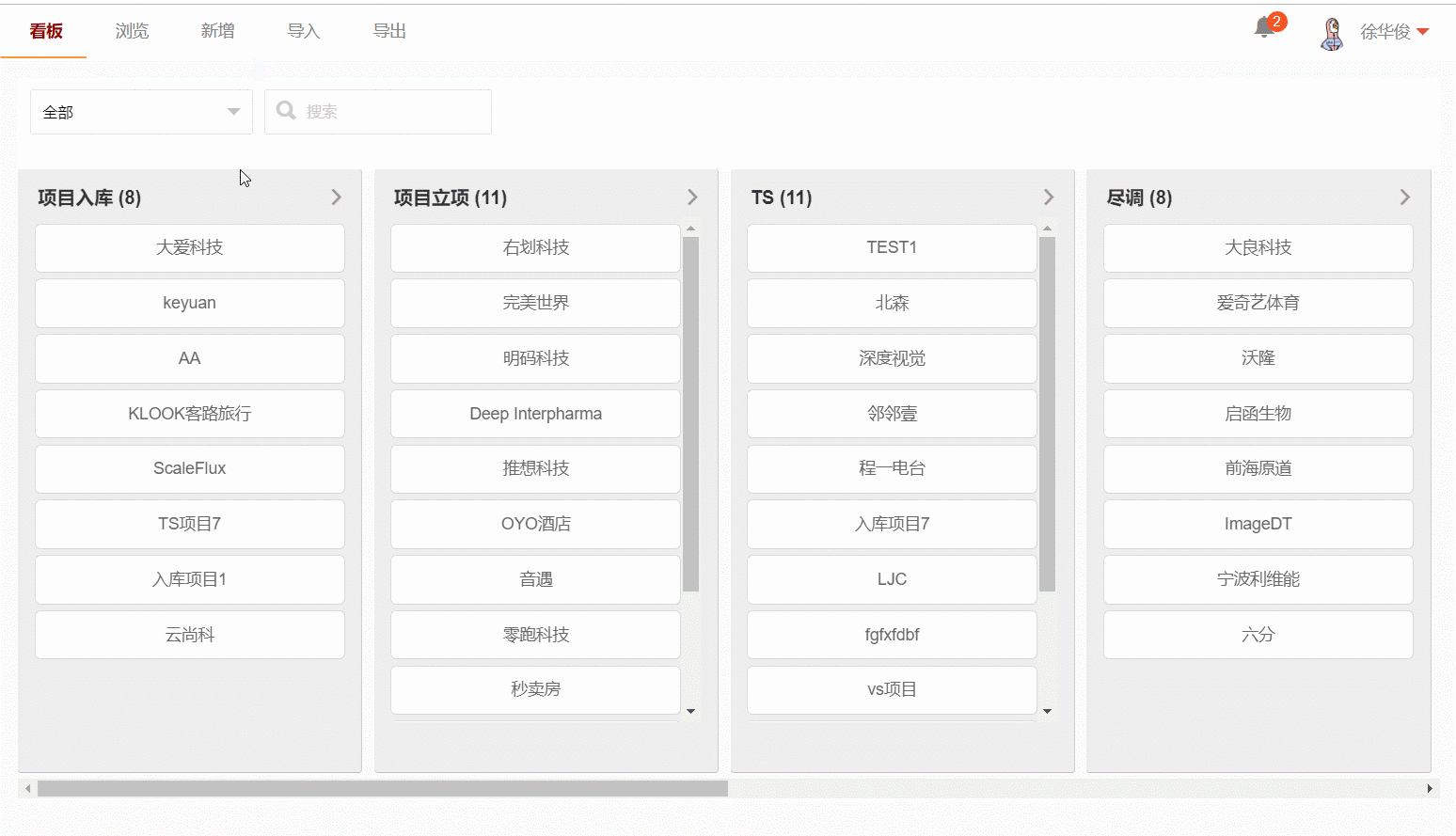Select the 六分 card
The height and width of the screenshot is (836, 1456).
(x=1258, y=635)
